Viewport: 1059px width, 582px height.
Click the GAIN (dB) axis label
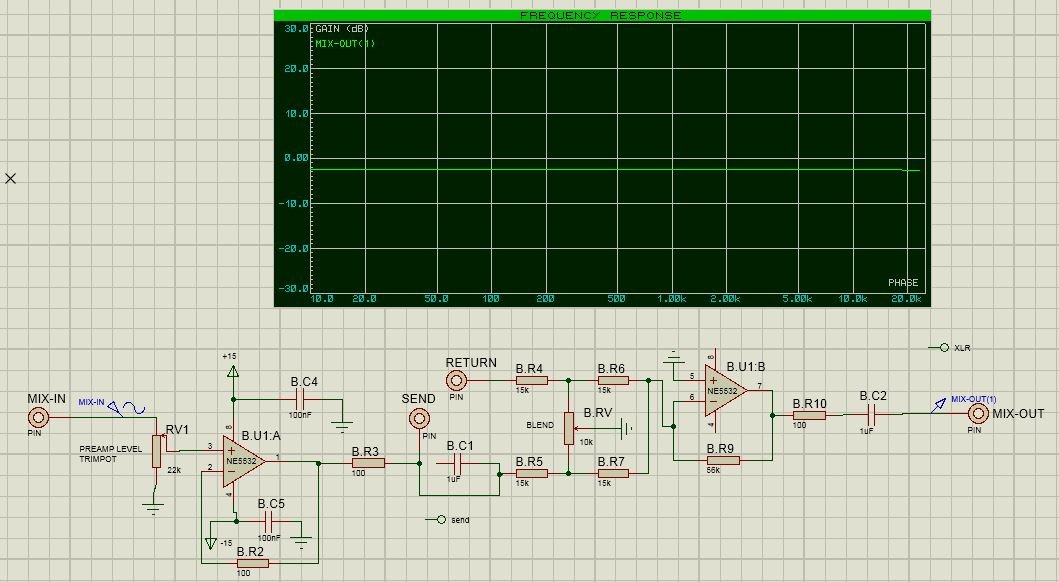click(x=342, y=29)
